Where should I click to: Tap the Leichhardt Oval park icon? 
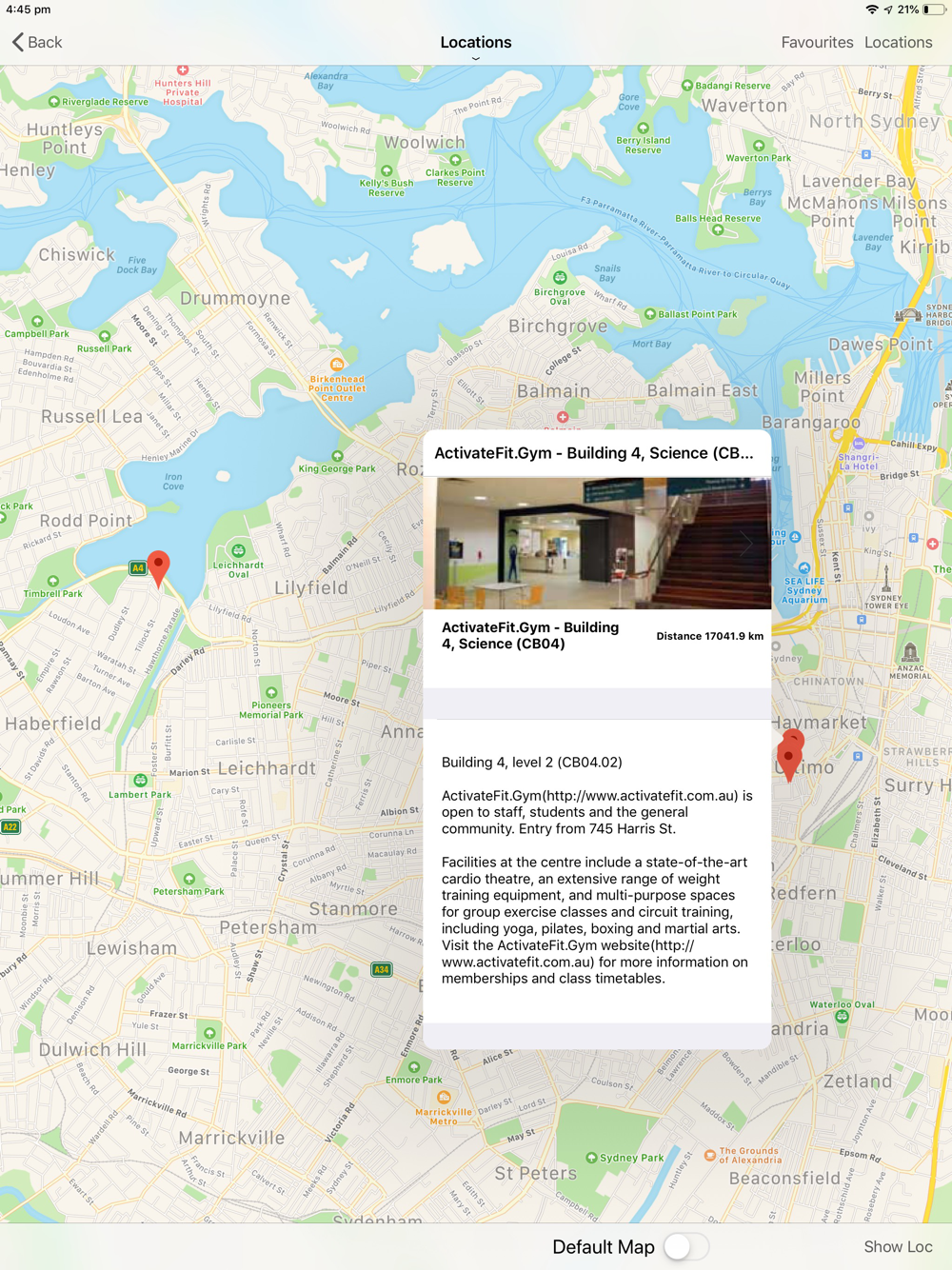coord(238,550)
